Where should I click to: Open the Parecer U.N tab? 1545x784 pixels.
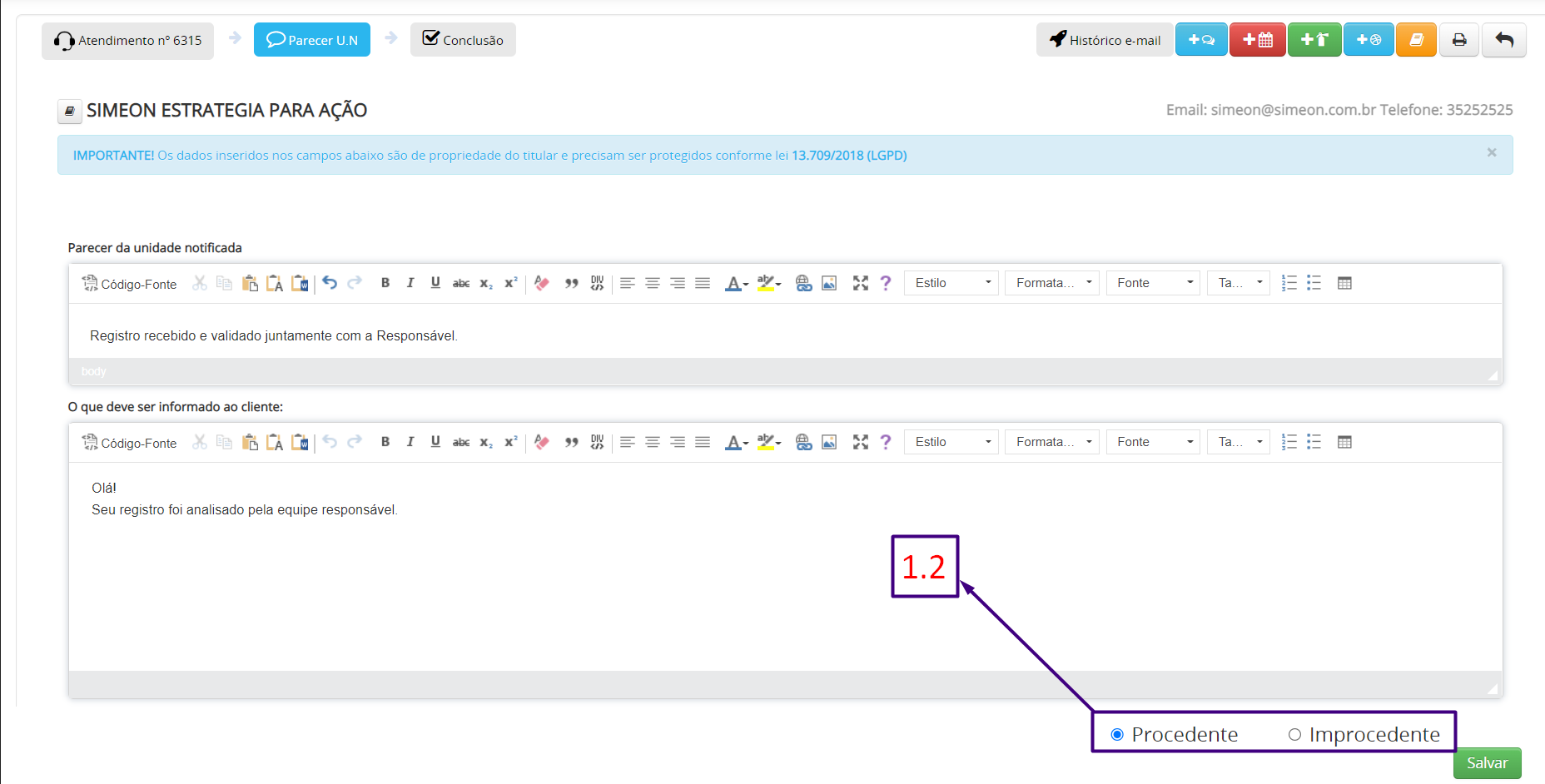312,40
